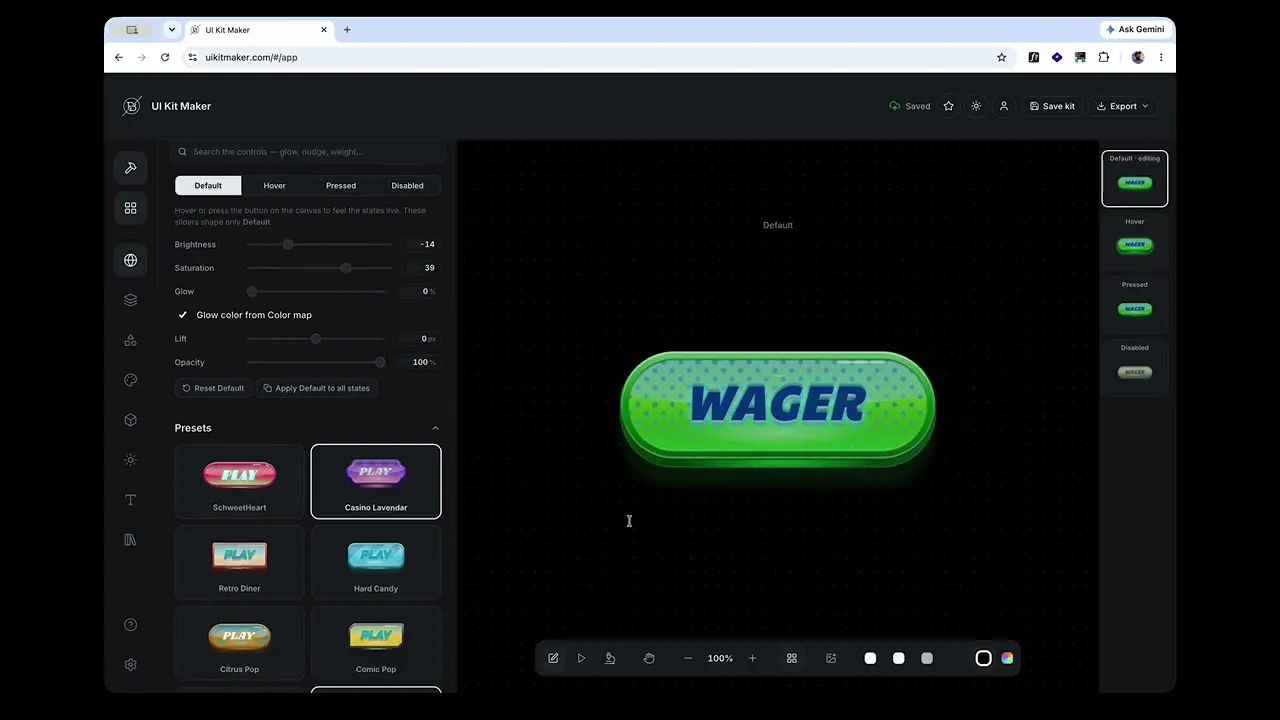Switch to the Default state tab
Viewport: 1280px width, 720px height.
point(208,185)
